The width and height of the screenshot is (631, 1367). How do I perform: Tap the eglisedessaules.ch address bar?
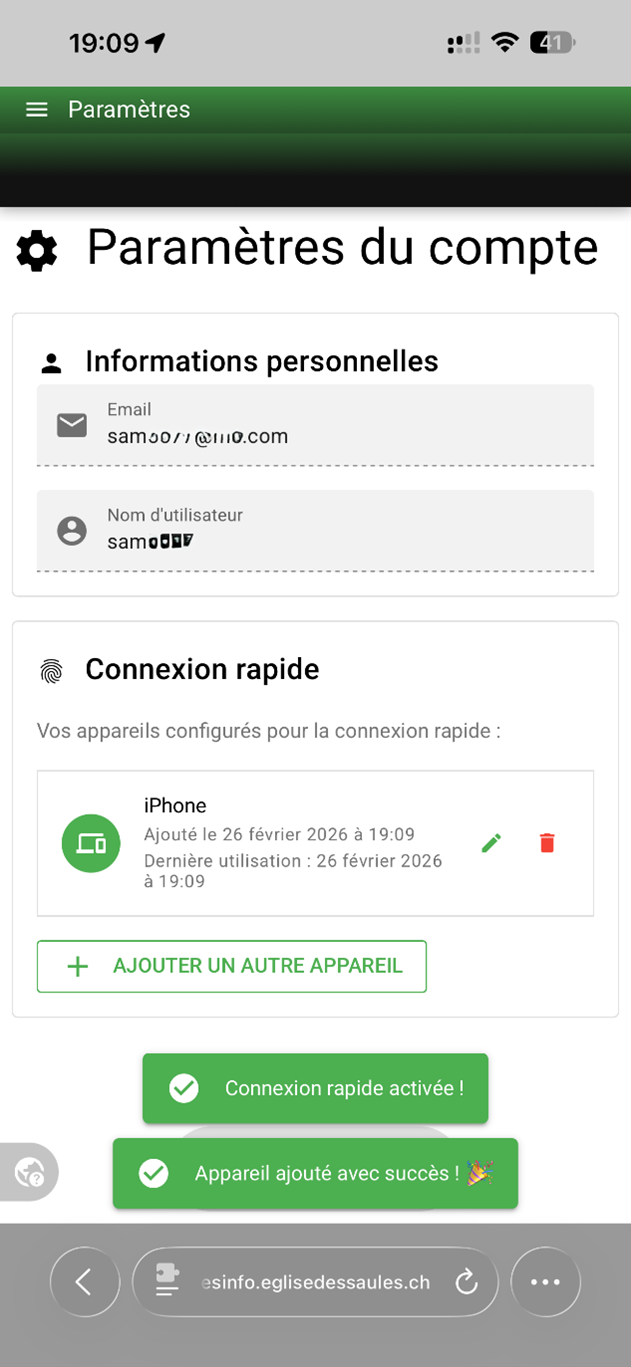(x=315, y=1282)
